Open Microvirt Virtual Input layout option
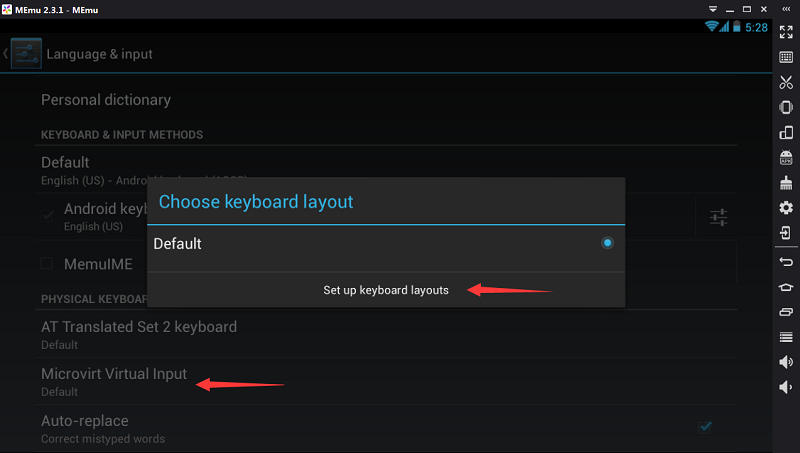800x453 pixels. tap(114, 381)
